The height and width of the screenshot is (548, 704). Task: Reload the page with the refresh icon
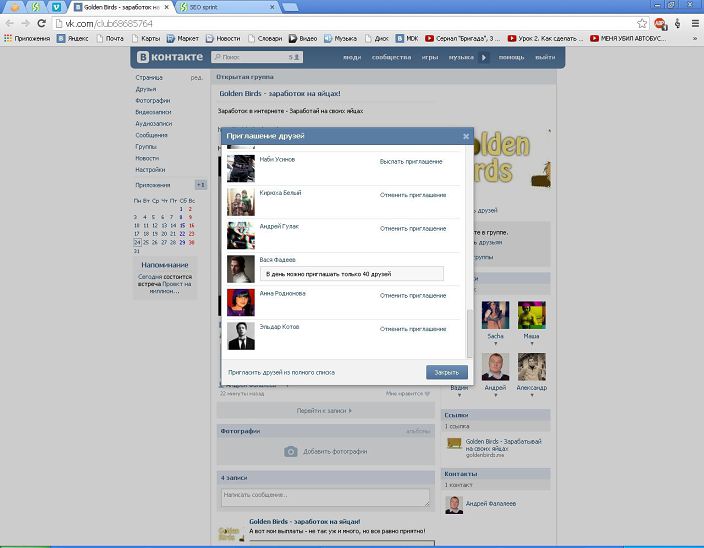click(42, 23)
